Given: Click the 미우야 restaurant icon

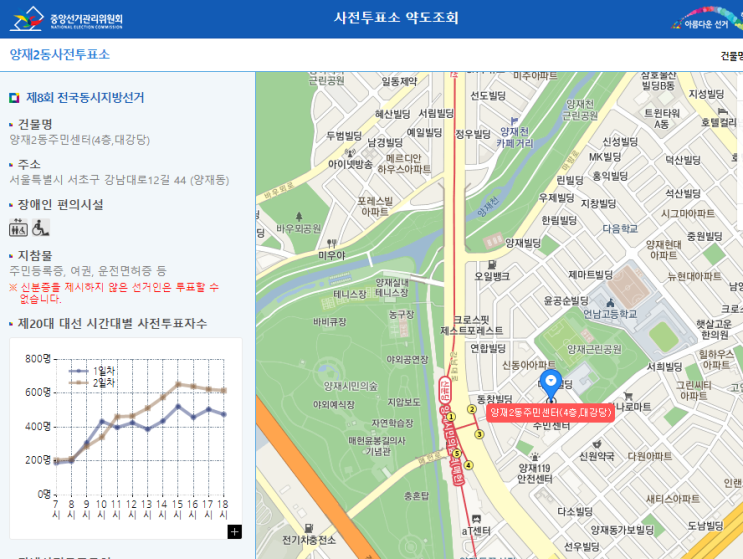Looking at the screenshot, I should [332, 243].
